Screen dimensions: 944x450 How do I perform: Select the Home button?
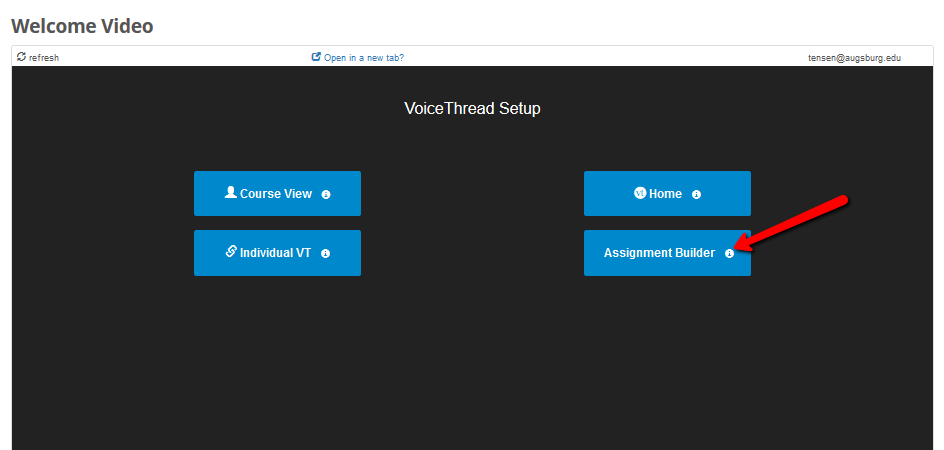pos(667,193)
